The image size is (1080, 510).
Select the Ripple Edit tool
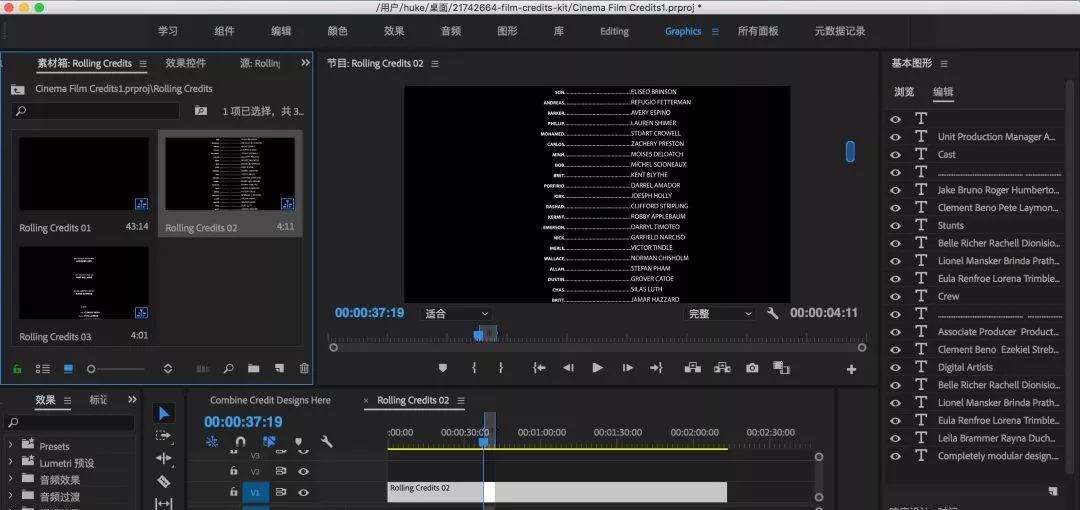(164, 458)
